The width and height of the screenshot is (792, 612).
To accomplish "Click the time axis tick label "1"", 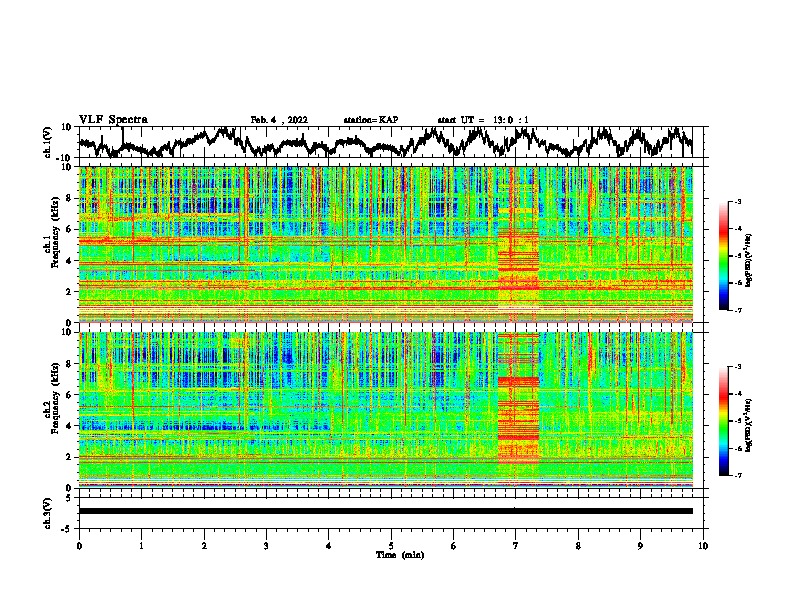I will (141, 546).
